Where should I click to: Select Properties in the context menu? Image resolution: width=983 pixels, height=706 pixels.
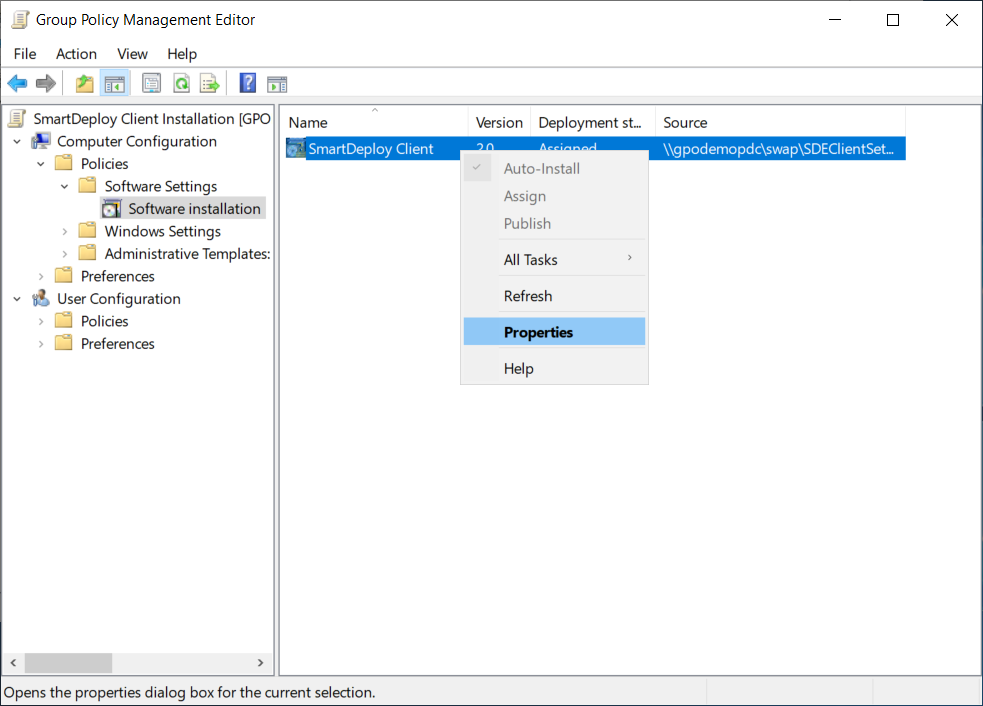tap(554, 332)
